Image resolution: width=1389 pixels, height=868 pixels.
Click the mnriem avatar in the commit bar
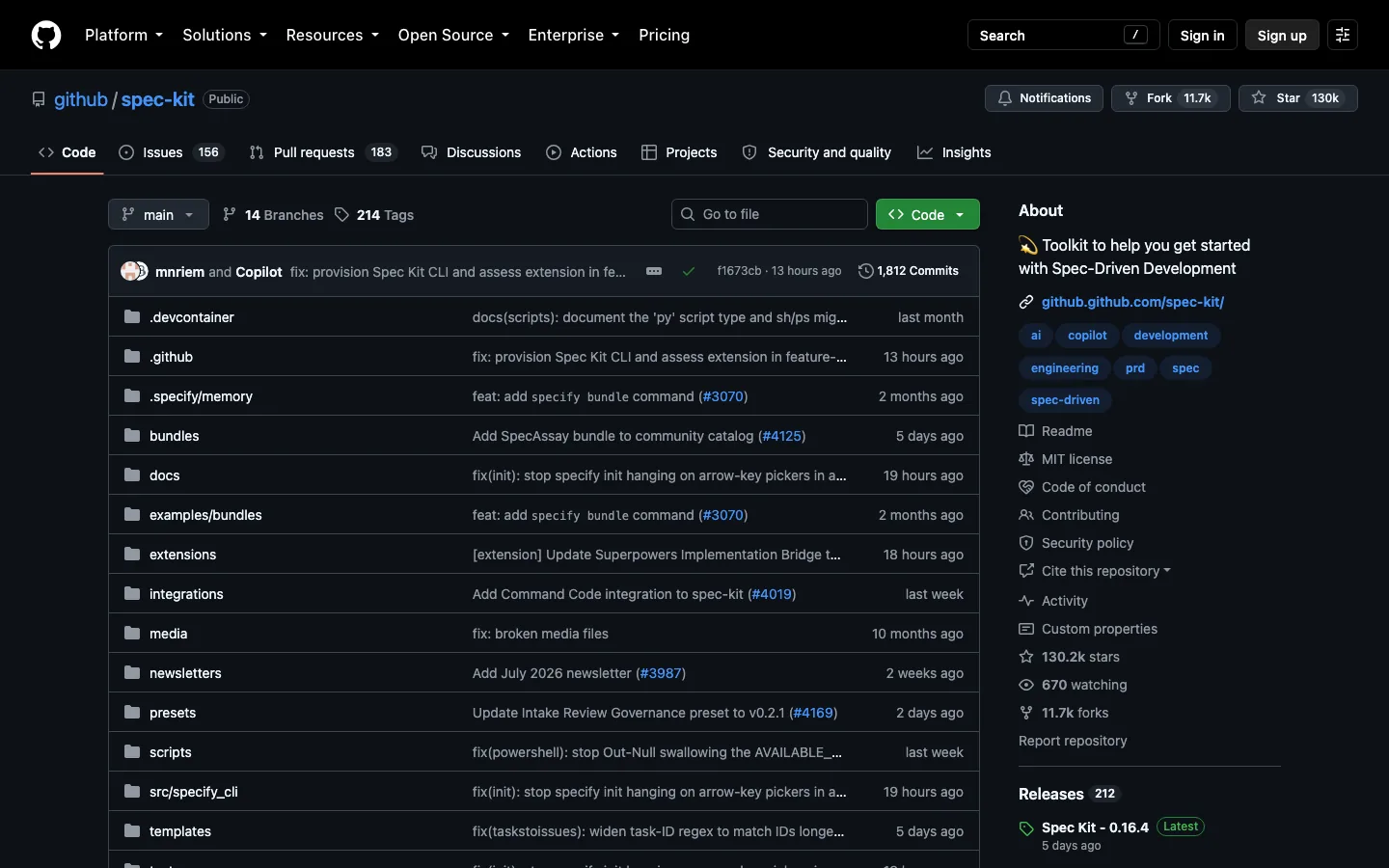point(130,271)
